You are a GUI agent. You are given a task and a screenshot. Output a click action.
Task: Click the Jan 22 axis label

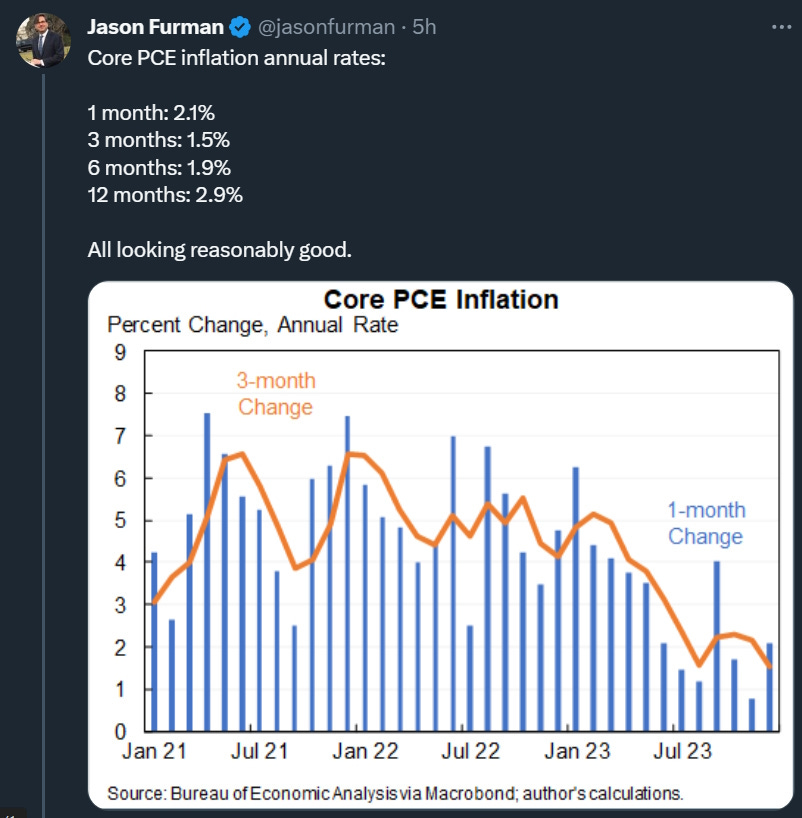click(365, 751)
